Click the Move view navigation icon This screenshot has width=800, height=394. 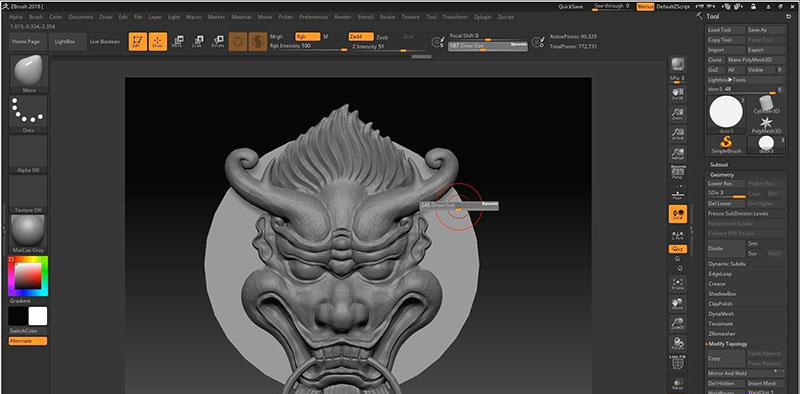[678, 304]
